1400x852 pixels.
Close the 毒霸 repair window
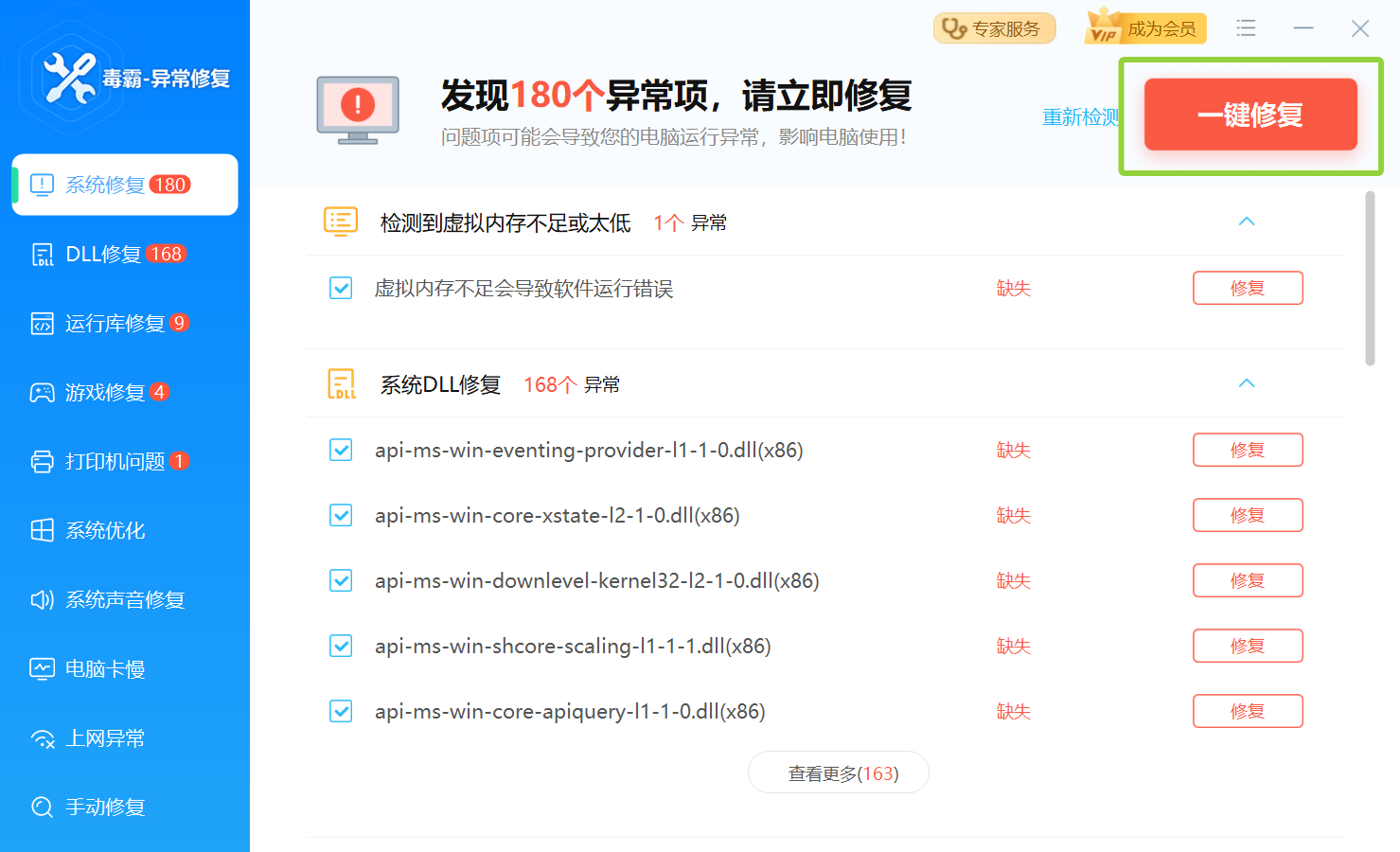click(x=1360, y=28)
